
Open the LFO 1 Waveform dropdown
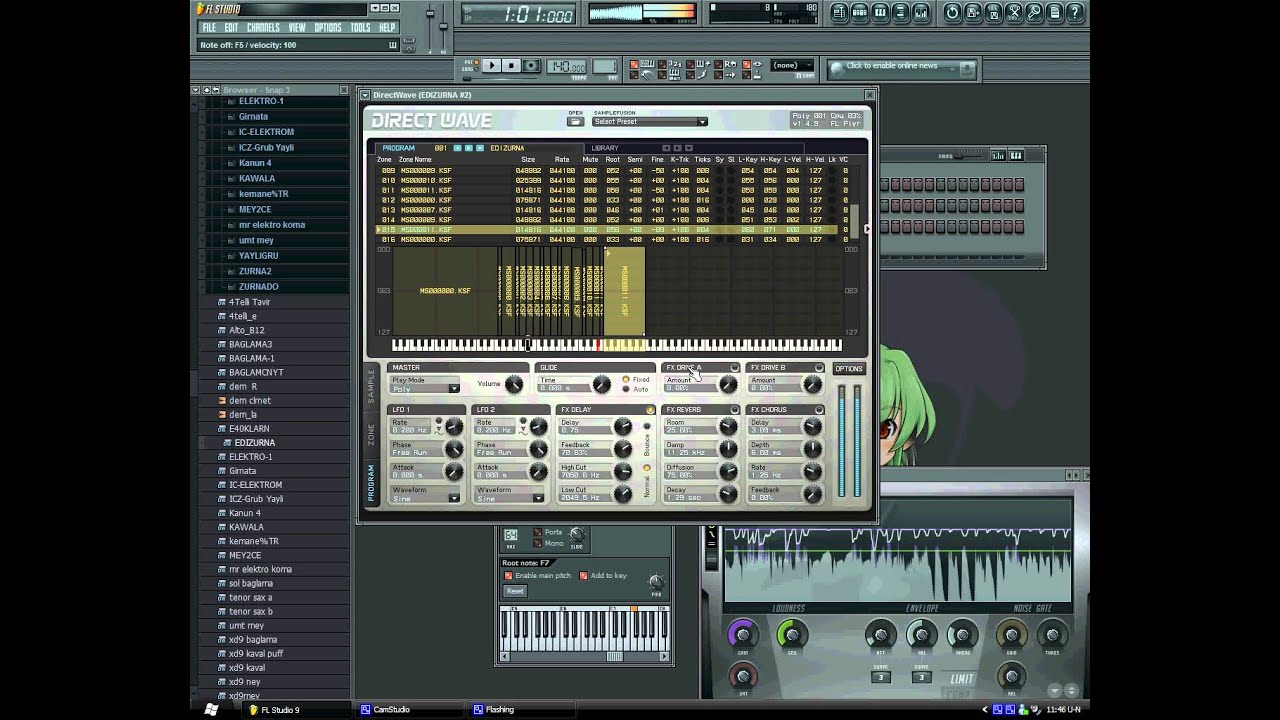point(425,498)
